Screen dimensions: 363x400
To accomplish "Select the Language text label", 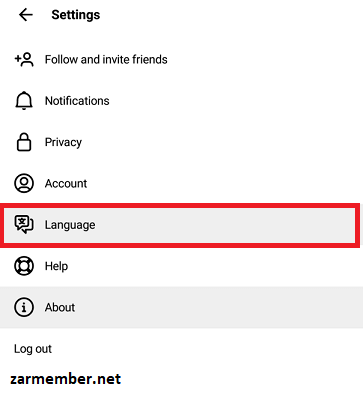I will coord(70,225).
